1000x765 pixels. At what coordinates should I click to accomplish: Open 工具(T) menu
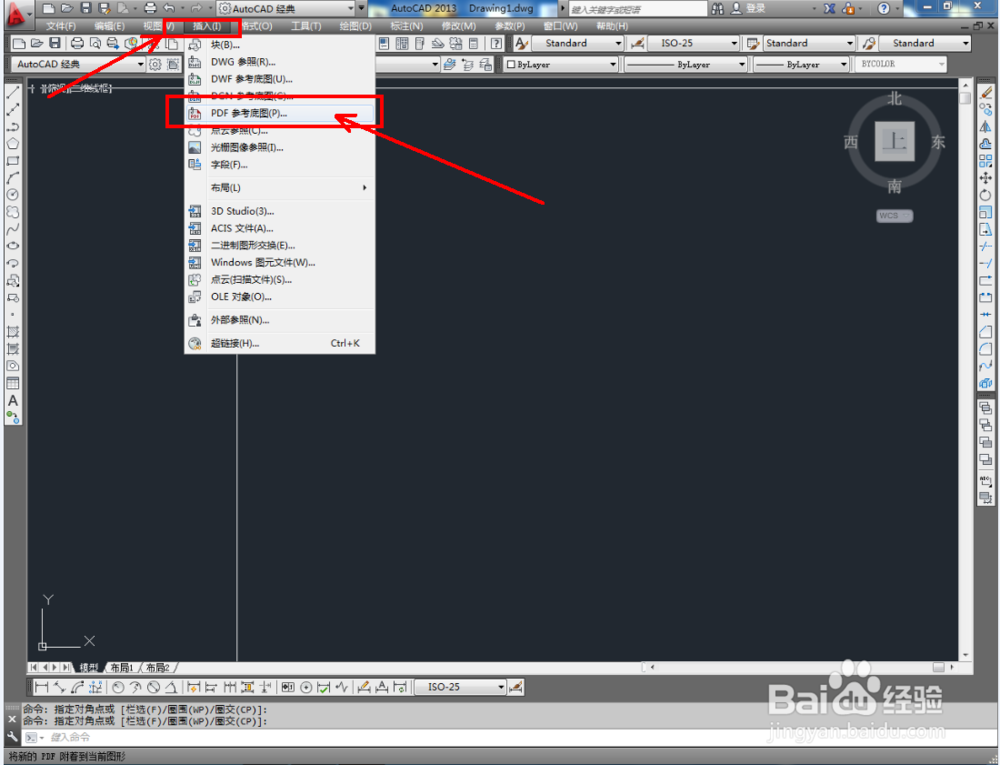pyautogui.click(x=306, y=26)
